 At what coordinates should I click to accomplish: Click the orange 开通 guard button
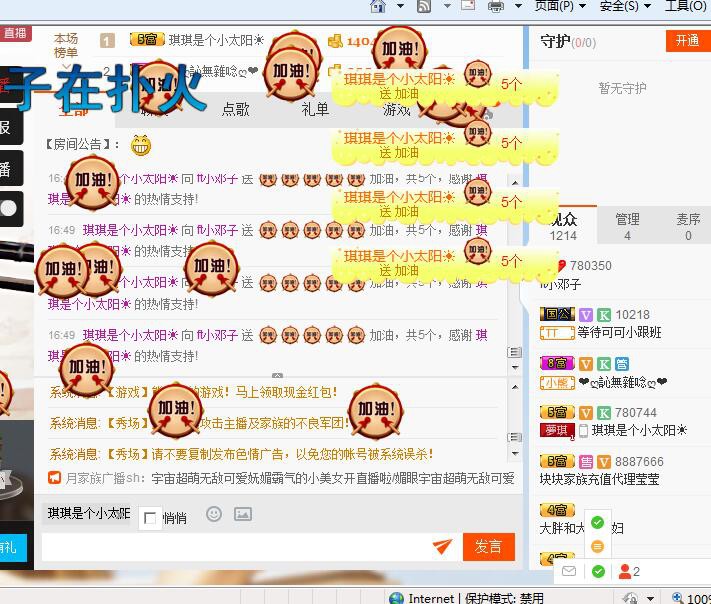click(688, 41)
